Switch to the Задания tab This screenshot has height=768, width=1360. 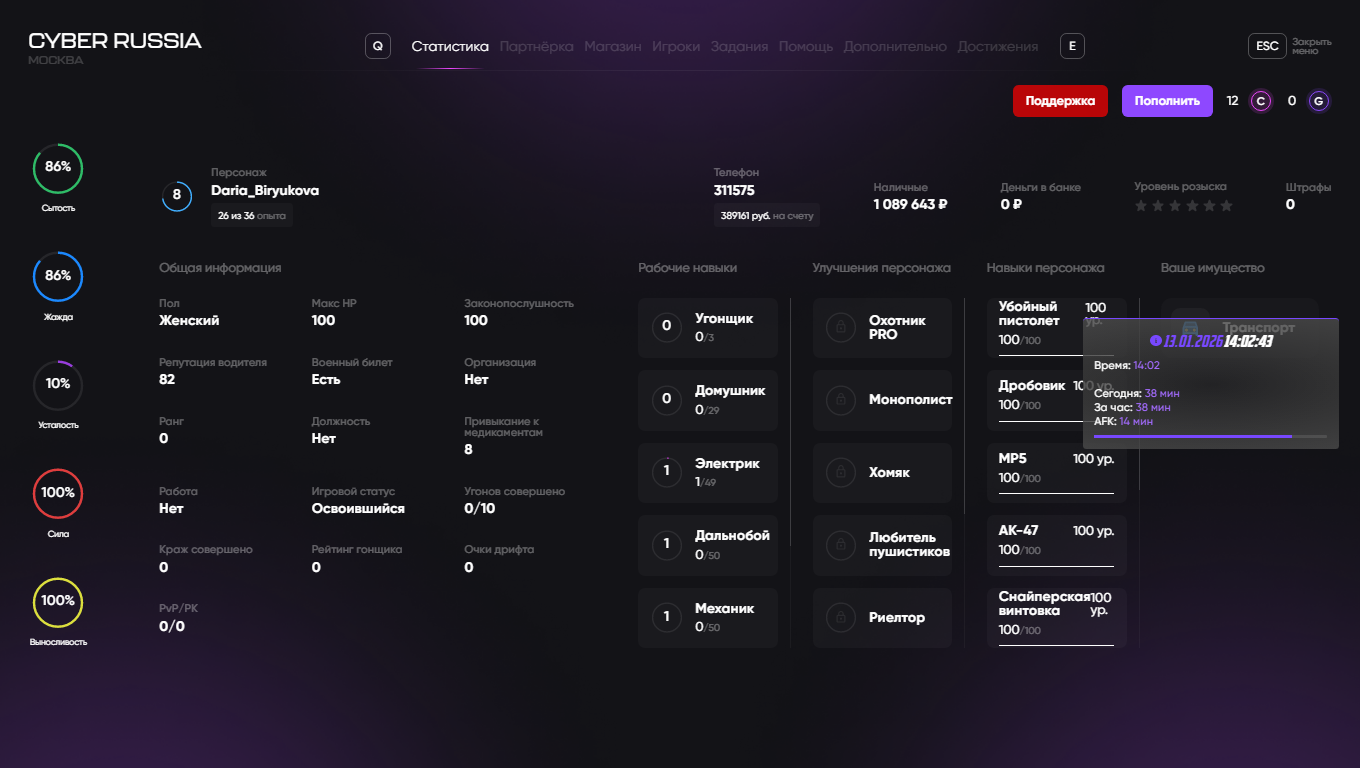click(739, 46)
